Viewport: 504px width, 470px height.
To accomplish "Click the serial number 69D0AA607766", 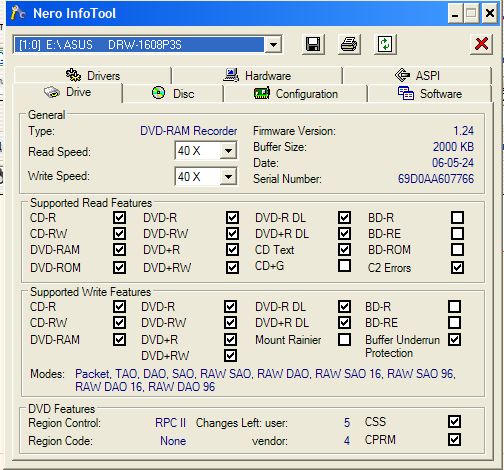I will 436,179.
